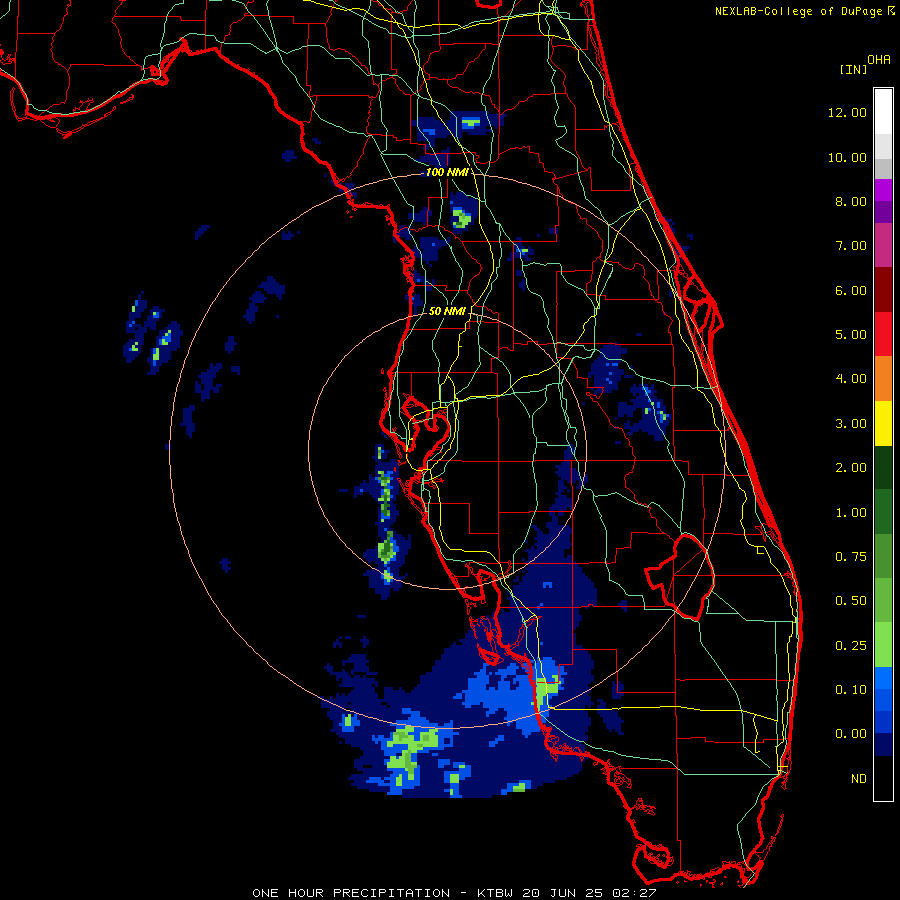
Task: Select the pink 7.00 legend color band
Action: click(883, 246)
